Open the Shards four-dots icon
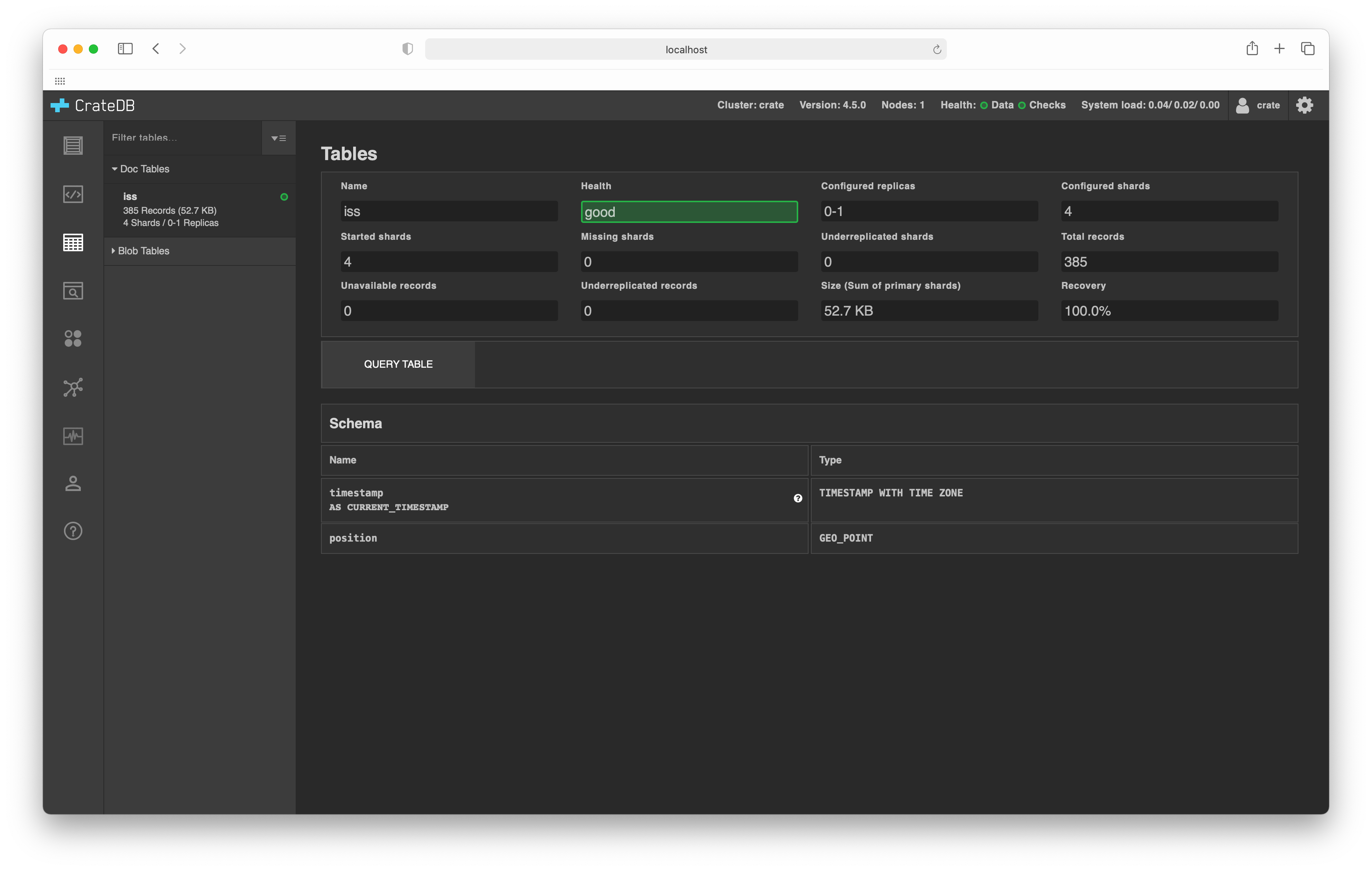The height and width of the screenshot is (871, 1372). tap(73, 339)
